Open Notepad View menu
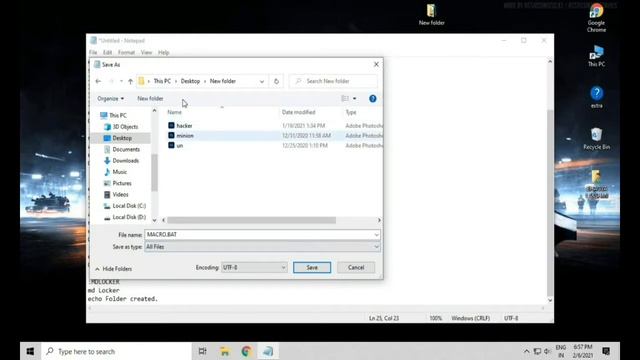The width and height of the screenshot is (640, 360). (x=146, y=53)
